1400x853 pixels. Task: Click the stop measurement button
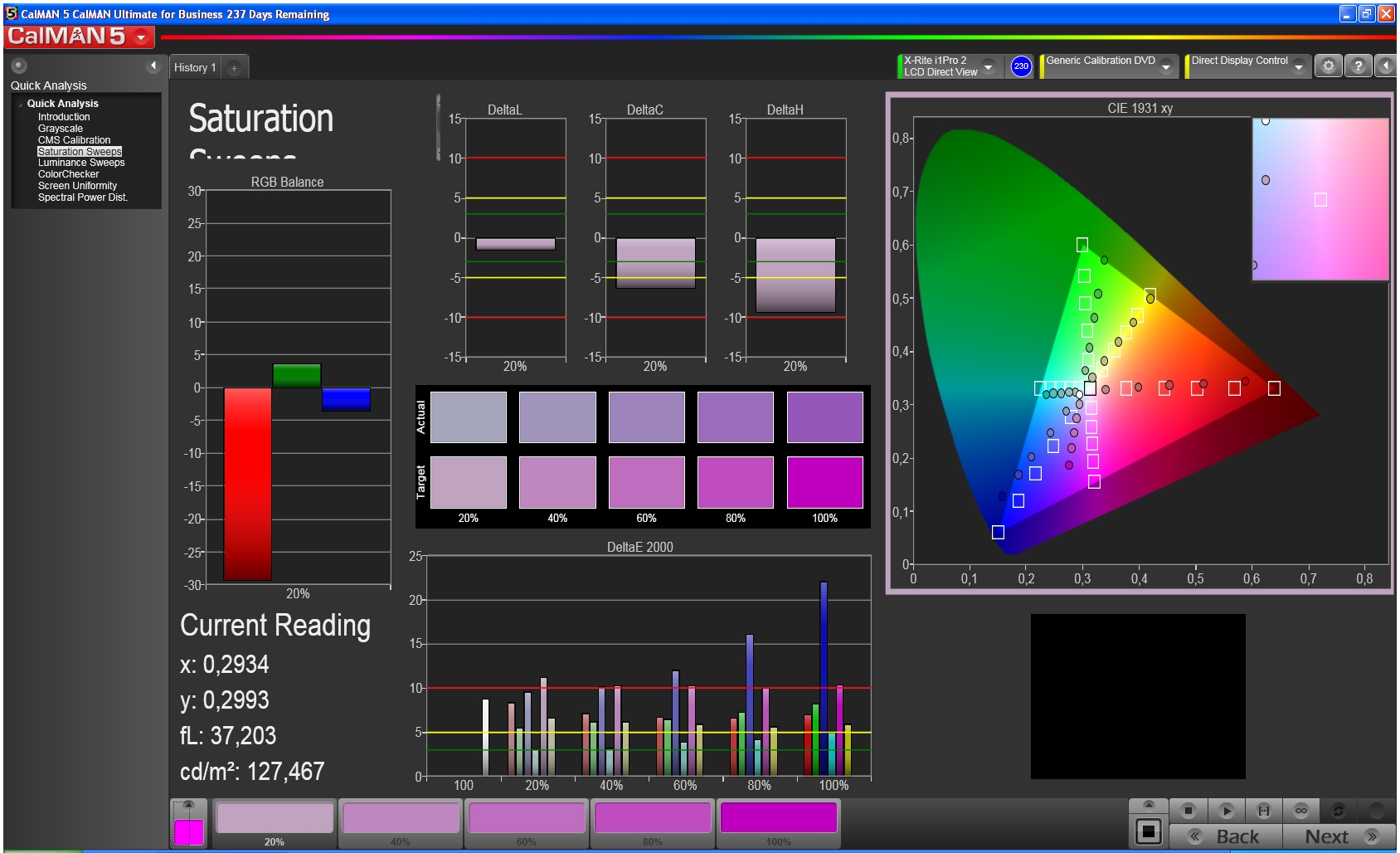1188,811
